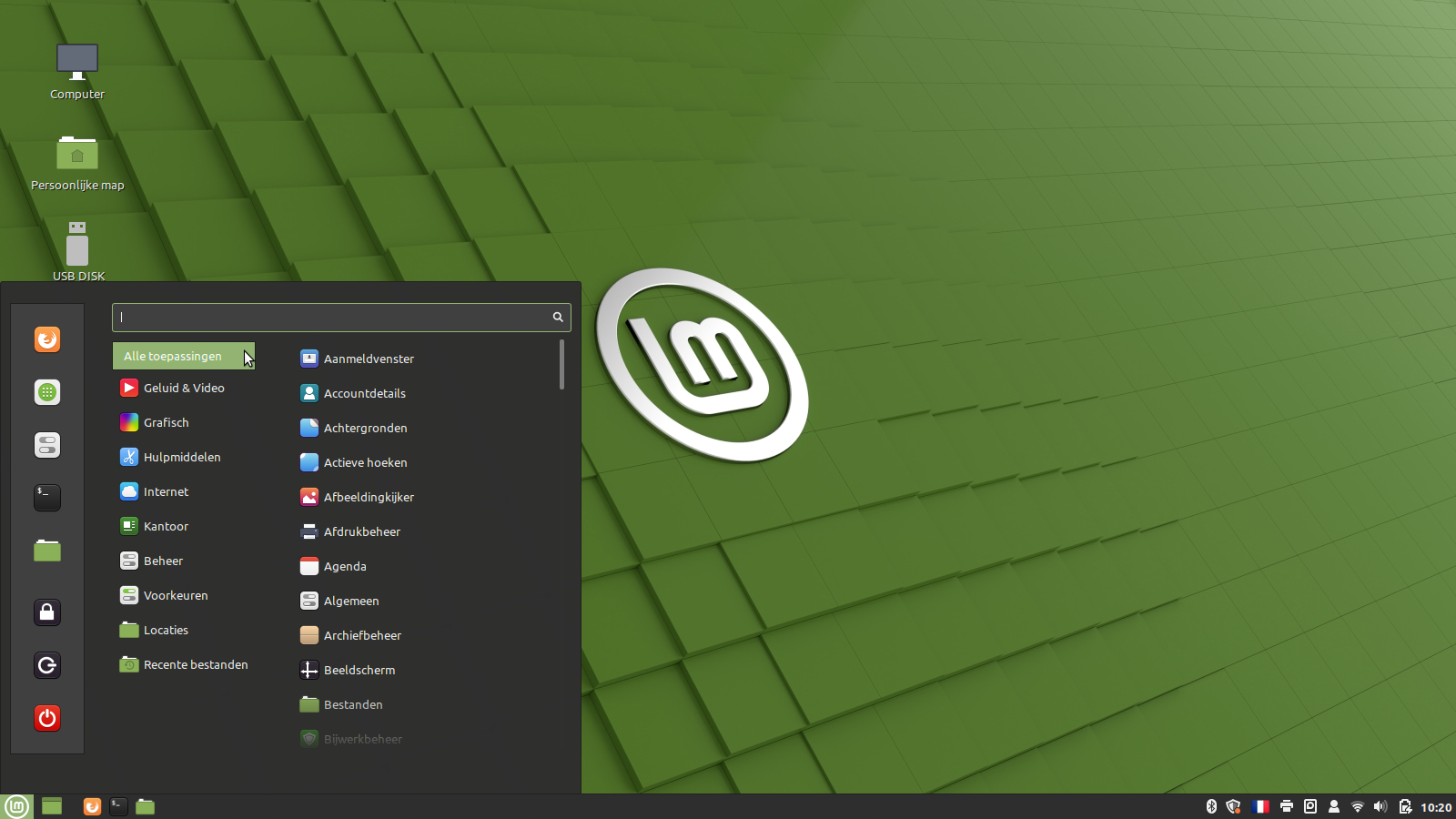1456x819 pixels.
Task: Lock the screen with the padlock icon
Action: coord(47,612)
